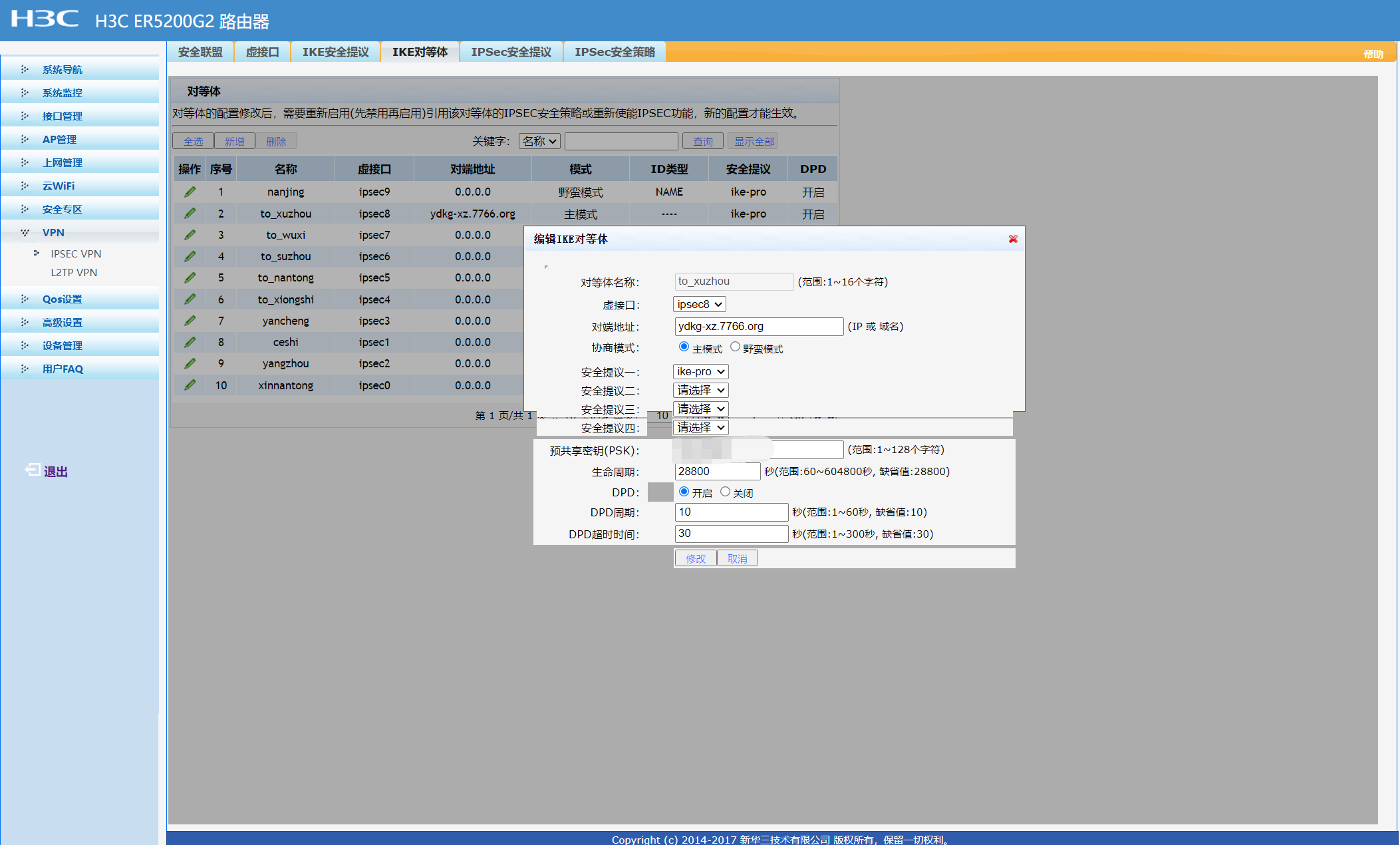
Task: Click the arrow icon beside 系统导航
Action: [x=25, y=69]
